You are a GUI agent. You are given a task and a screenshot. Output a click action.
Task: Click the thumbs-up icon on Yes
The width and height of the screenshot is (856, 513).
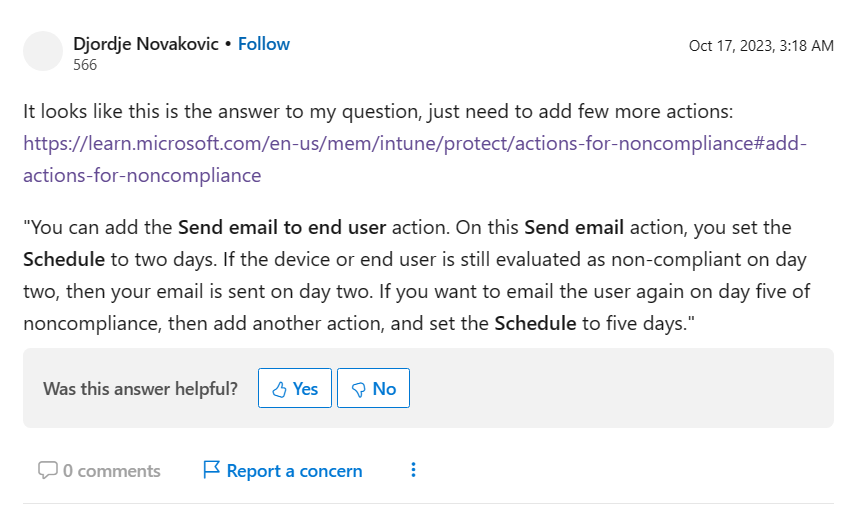click(x=279, y=389)
